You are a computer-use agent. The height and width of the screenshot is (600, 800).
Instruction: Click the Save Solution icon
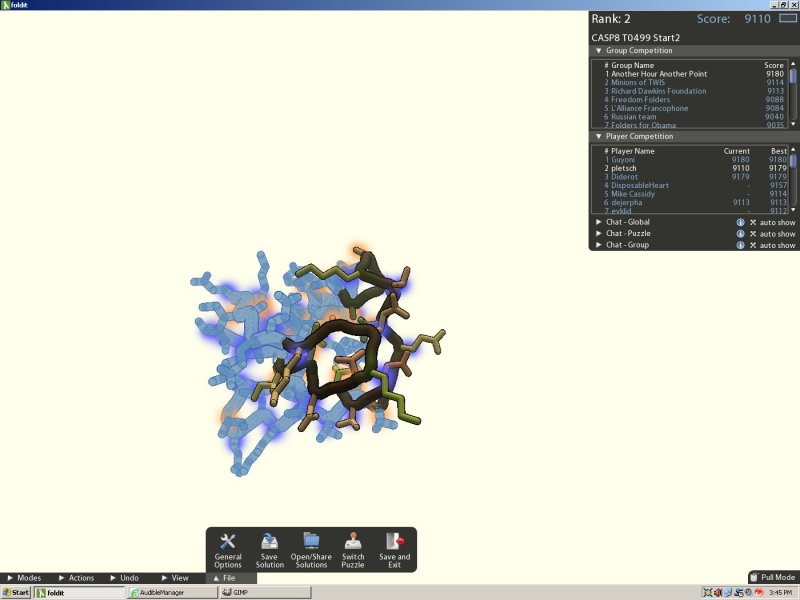coord(269,542)
